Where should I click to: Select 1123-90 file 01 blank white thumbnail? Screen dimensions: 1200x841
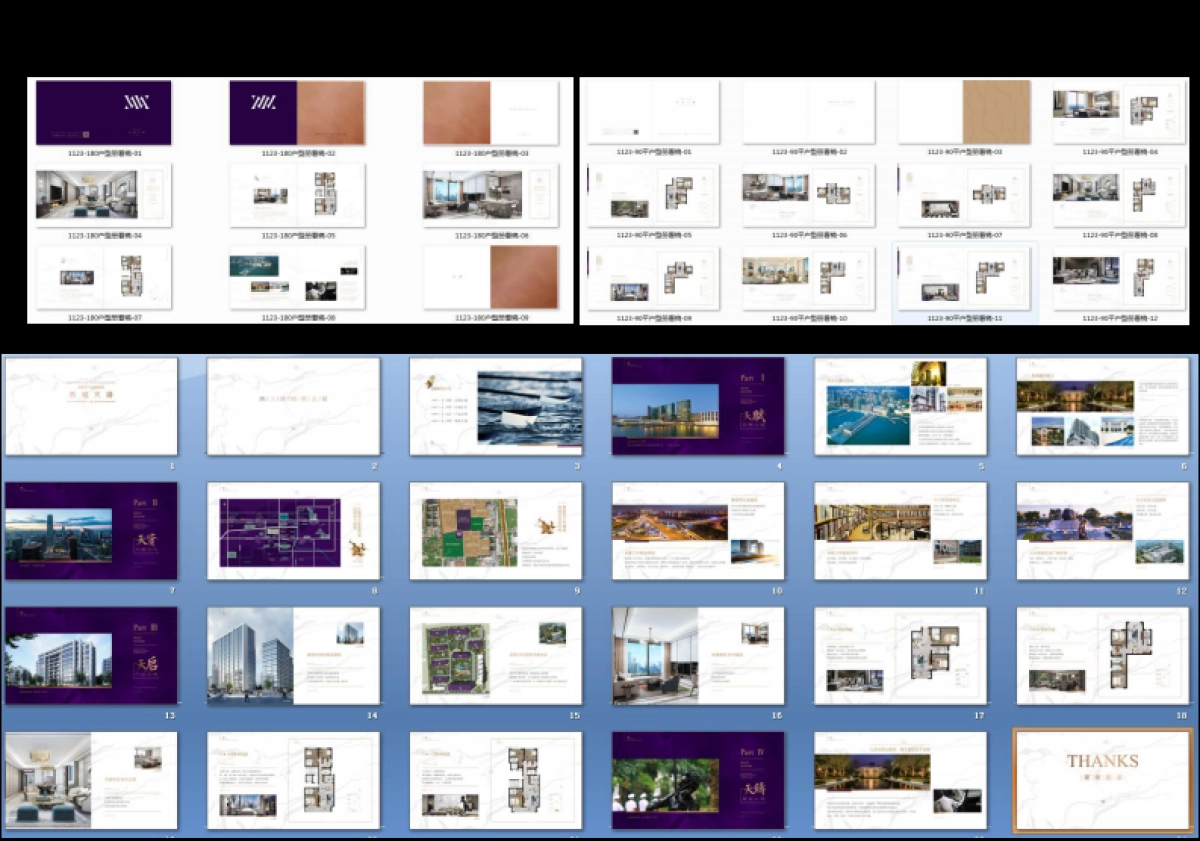point(653,113)
